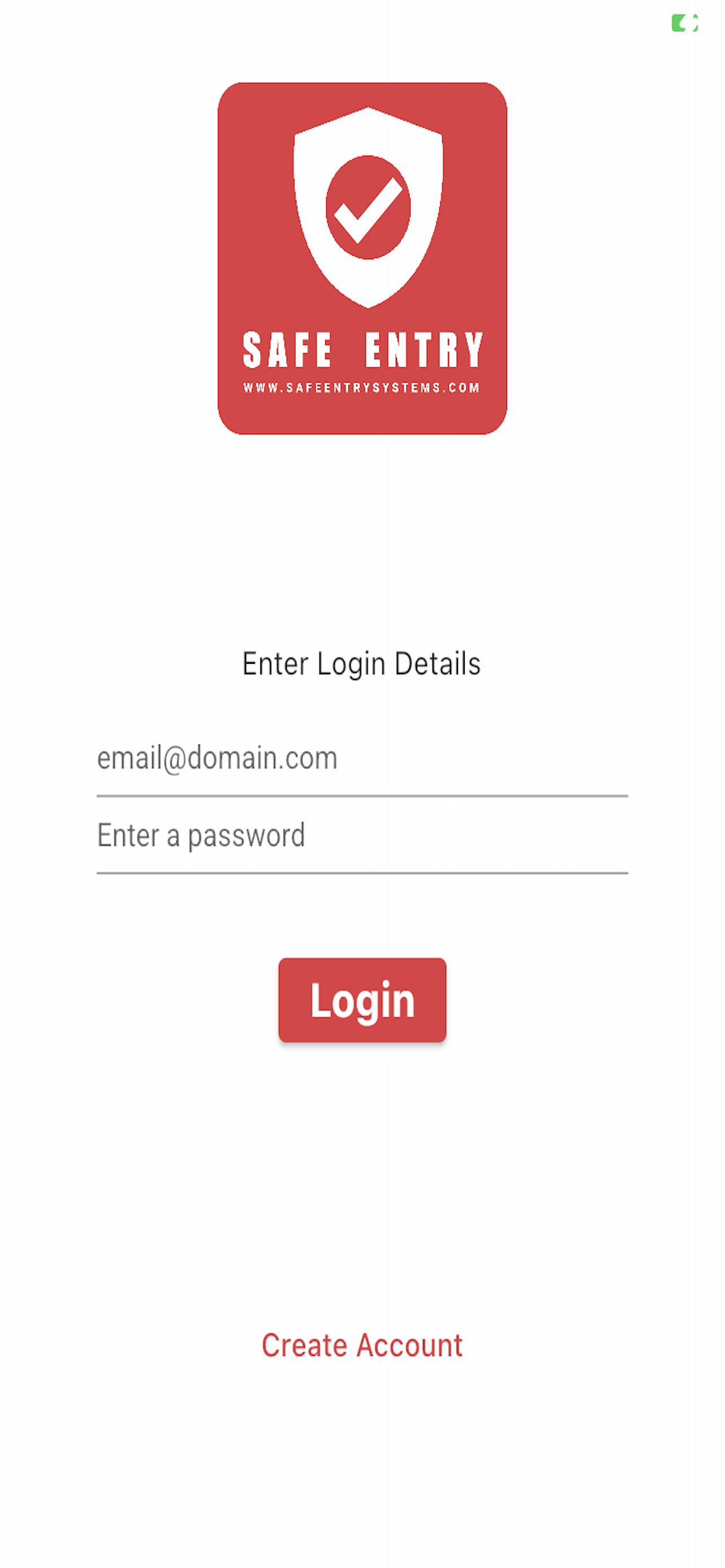Click the ENTRY word in logo
The image size is (725, 1568).
point(423,350)
